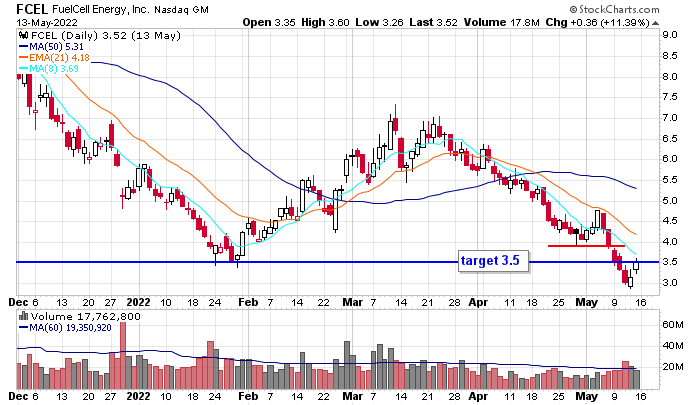Click the 9.0 price axis label
Viewport: 700px width, 405px height.
[x=670, y=35]
